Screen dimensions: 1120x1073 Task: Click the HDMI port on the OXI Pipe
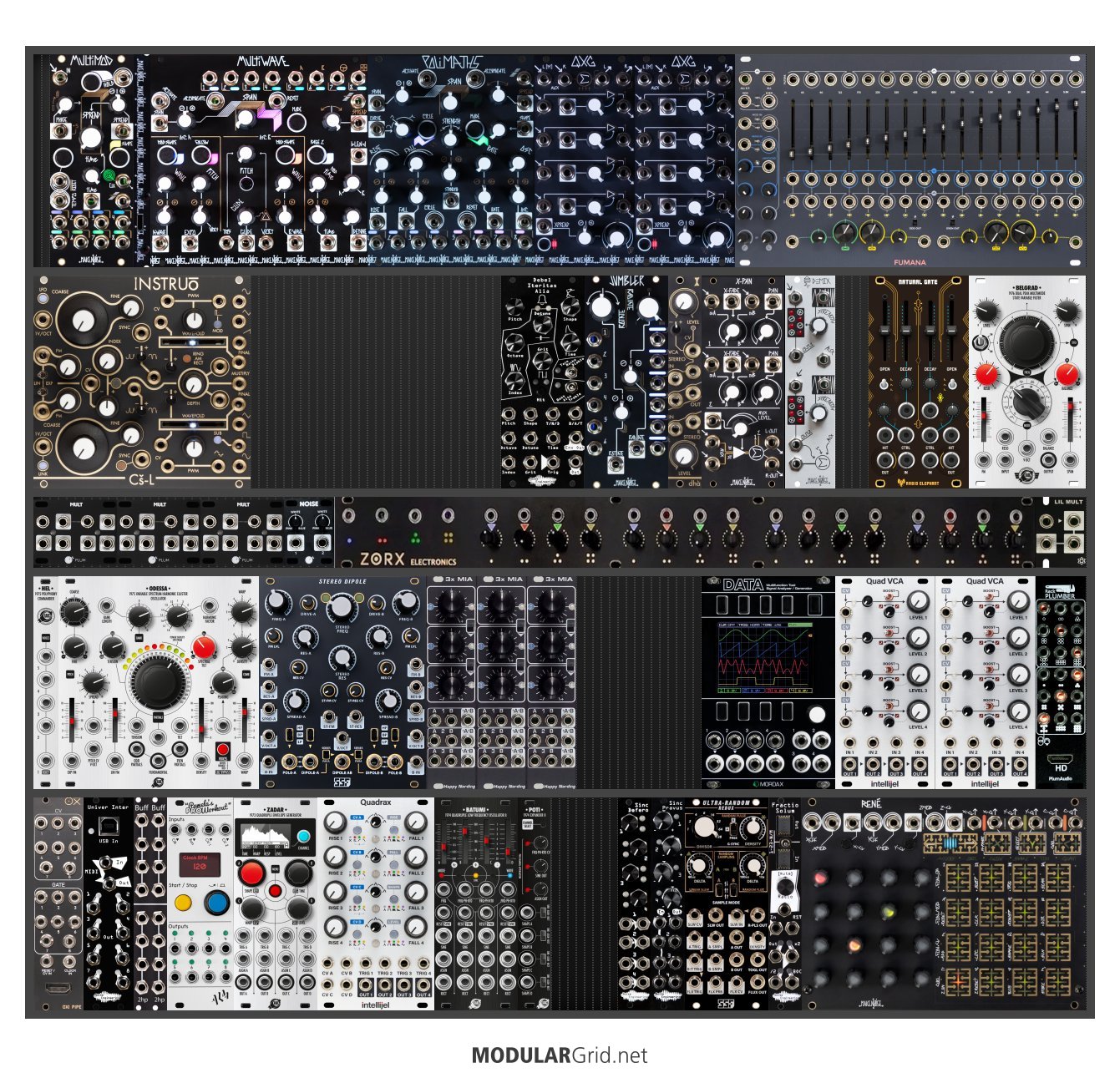pyautogui.click(x=58, y=989)
